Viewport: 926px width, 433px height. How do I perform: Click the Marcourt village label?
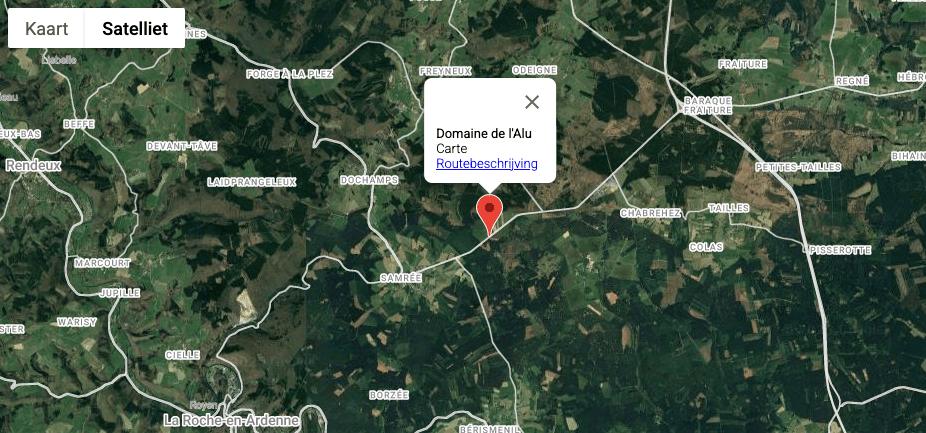tap(103, 263)
